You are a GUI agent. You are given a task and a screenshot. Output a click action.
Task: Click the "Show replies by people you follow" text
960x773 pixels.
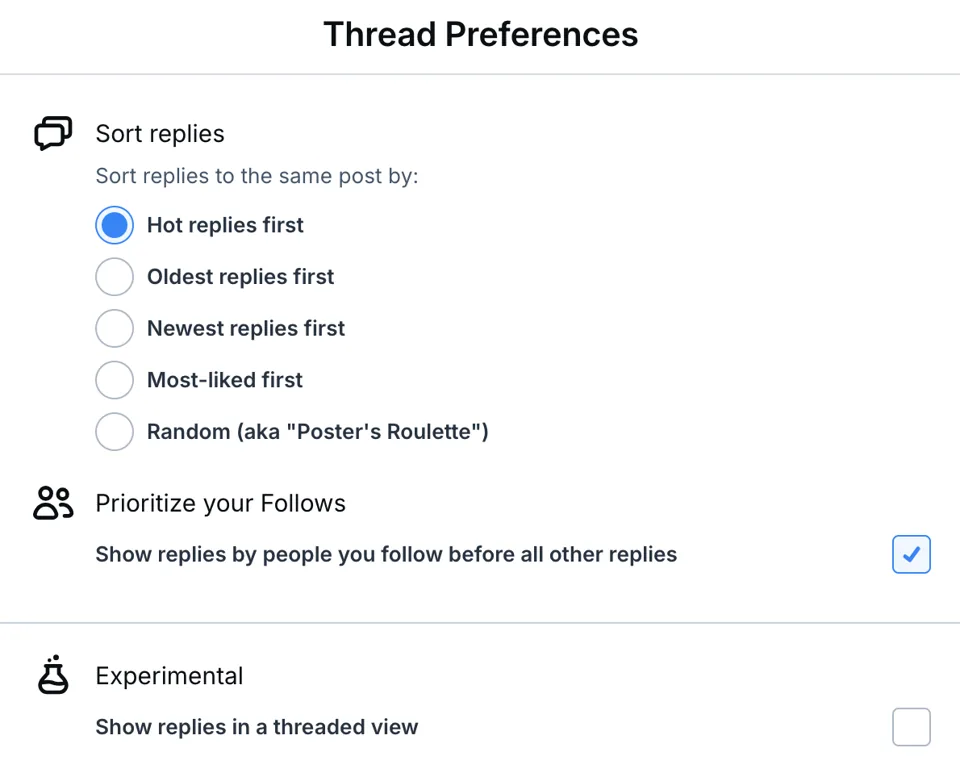386,554
